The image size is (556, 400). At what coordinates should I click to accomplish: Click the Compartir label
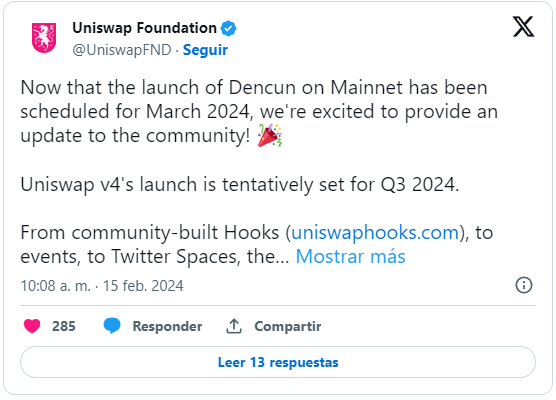coord(288,326)
